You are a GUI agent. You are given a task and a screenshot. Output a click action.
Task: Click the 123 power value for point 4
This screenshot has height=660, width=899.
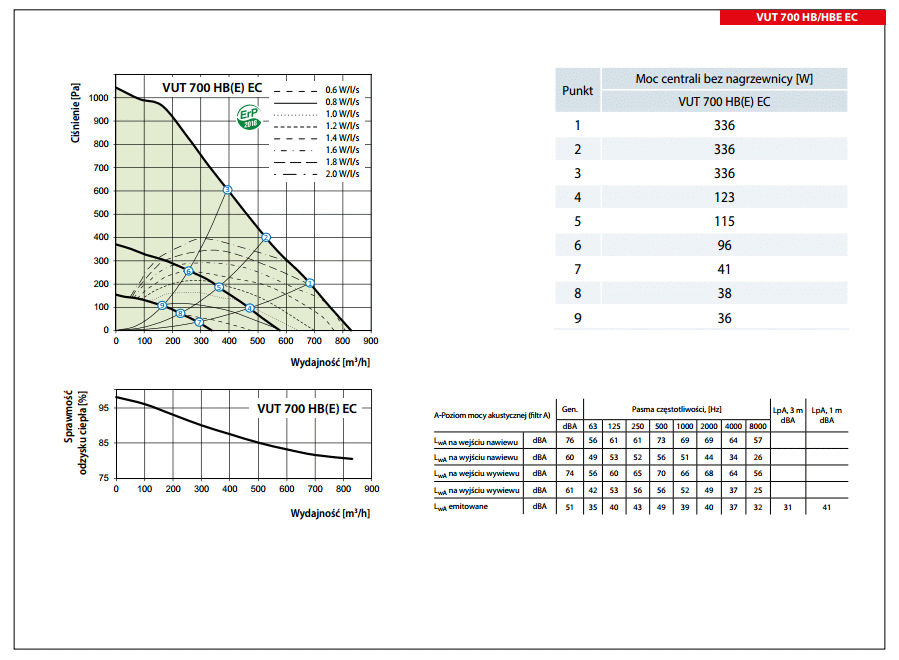click(724, 197)
